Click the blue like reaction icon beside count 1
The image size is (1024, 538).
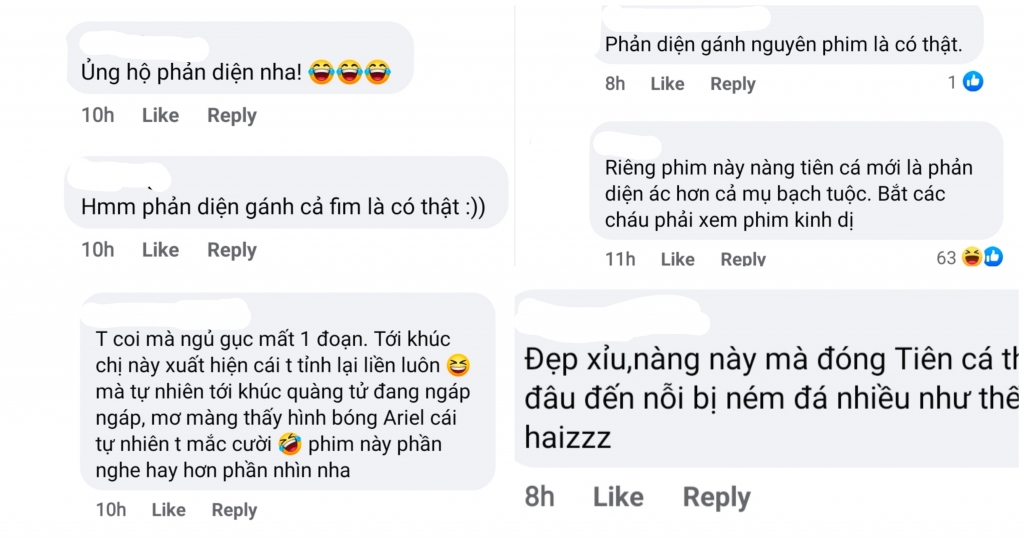973,82
